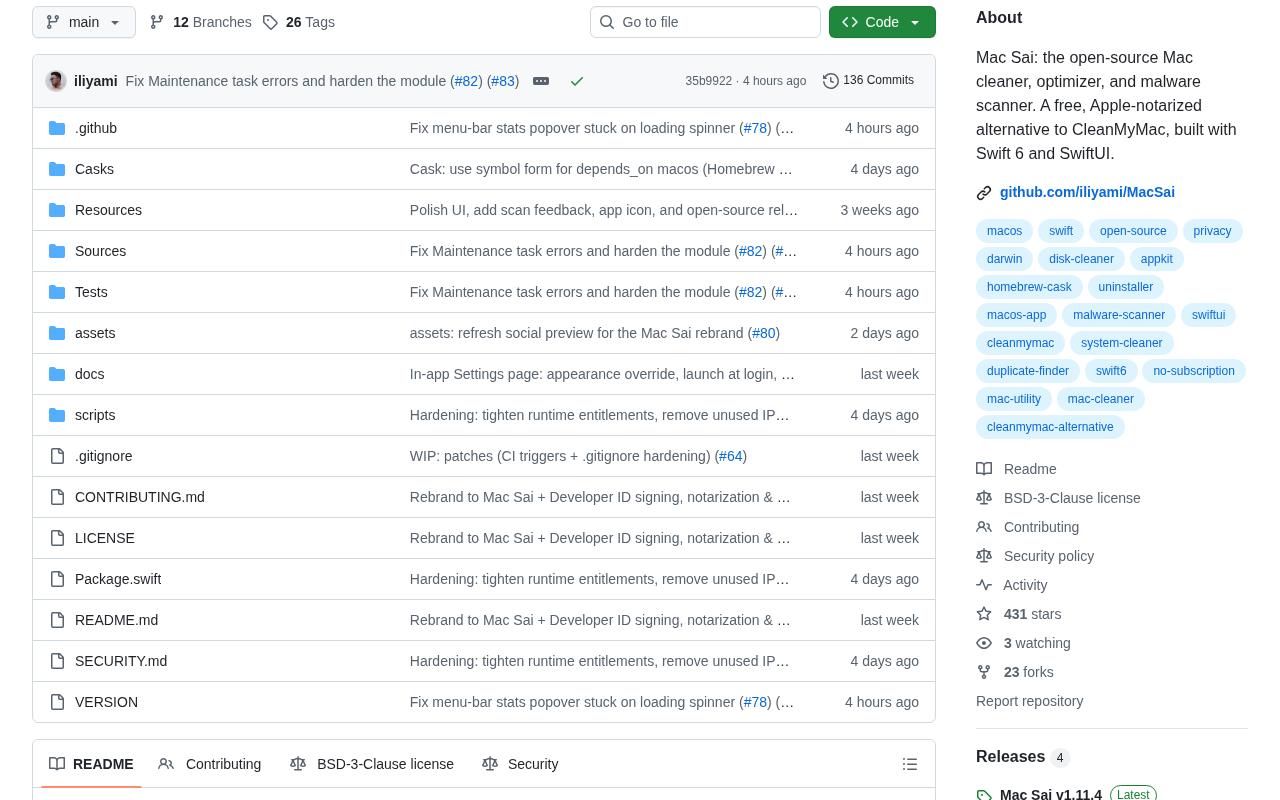Open iliyami author profile link
The width and height of the screenshot is (1280, 800).
point(96,81)
